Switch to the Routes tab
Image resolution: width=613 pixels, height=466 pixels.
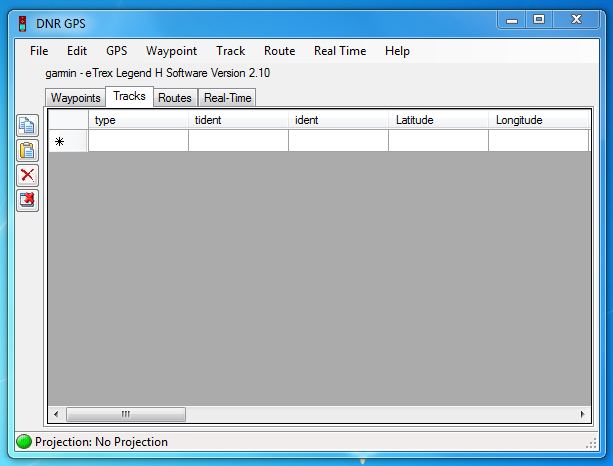(175, 98)
